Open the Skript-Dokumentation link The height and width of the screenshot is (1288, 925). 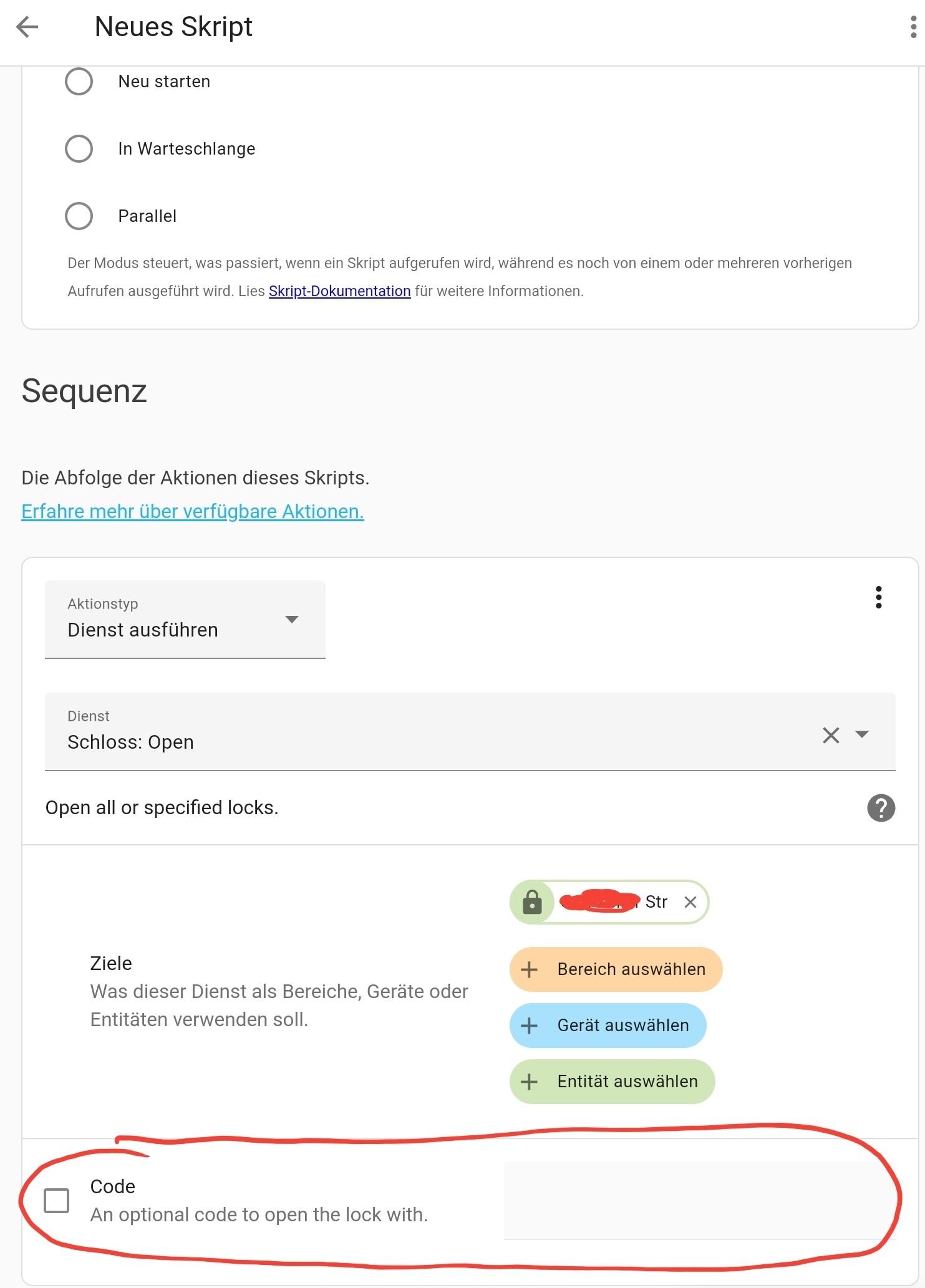click(x=339, y=291)
